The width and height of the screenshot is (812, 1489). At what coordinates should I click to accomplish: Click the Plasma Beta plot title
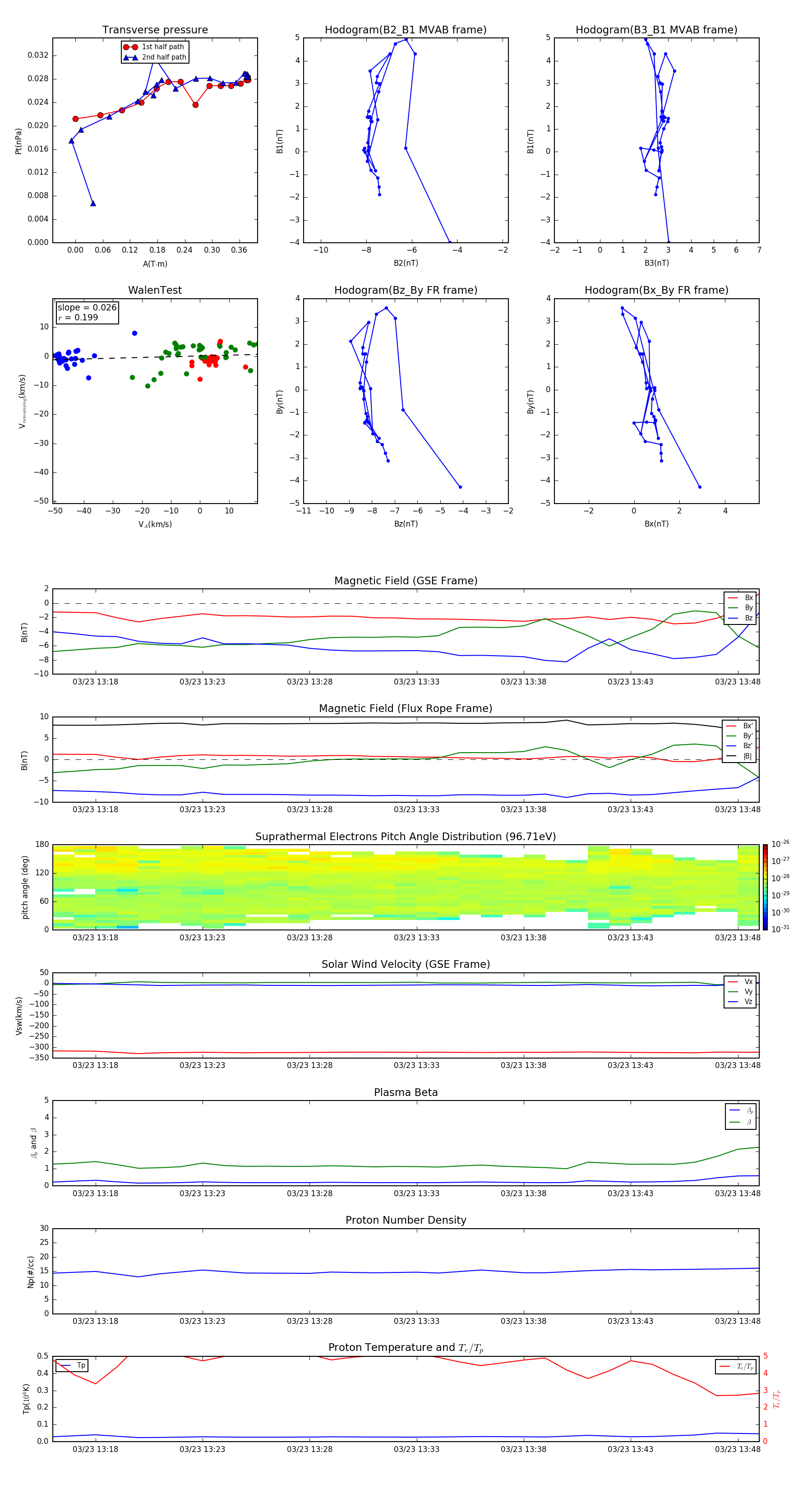(x=406, y=1092)
